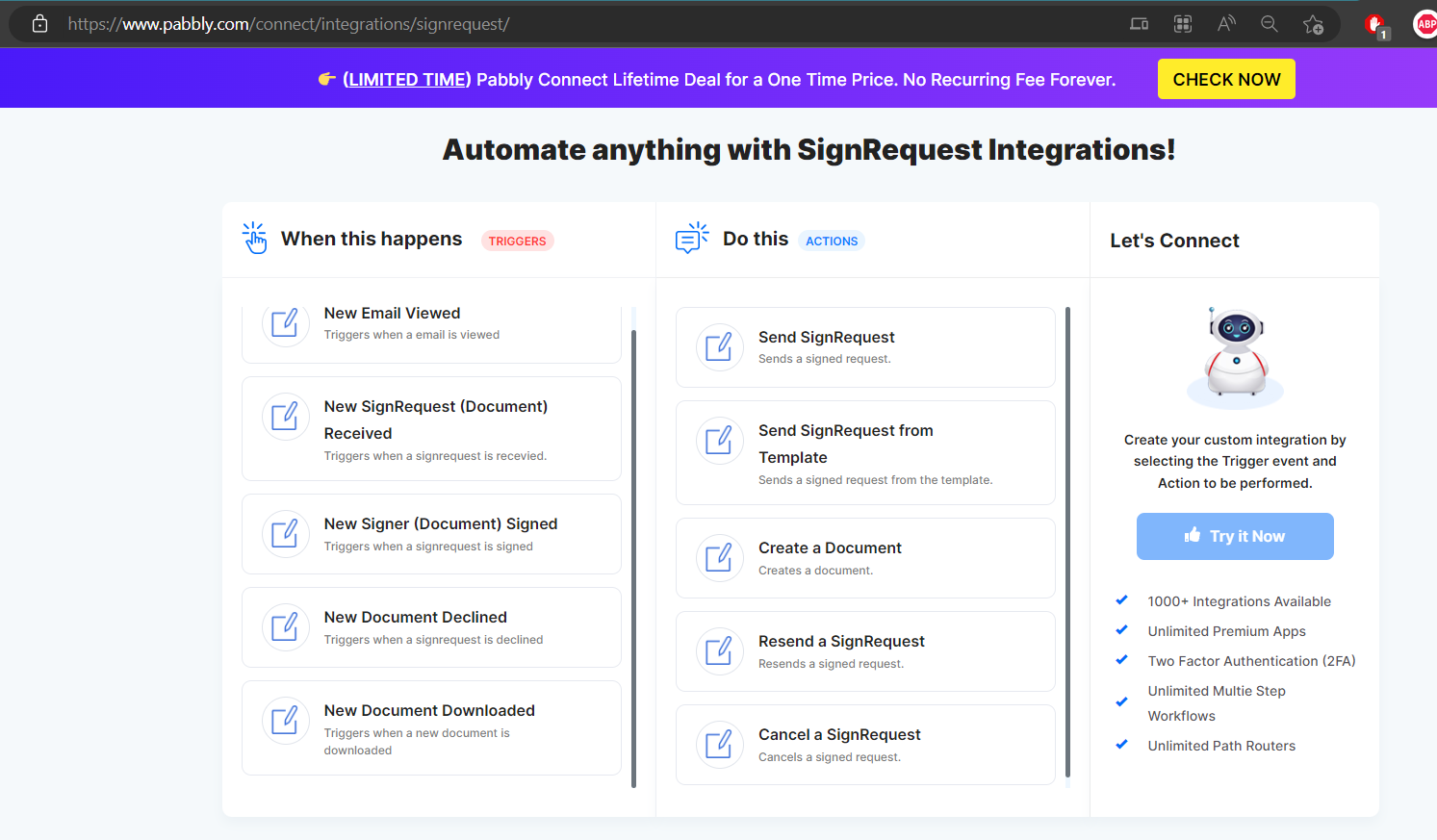Select the New Document Declined title
1437x840 pixels.
[x=415, y=618]
